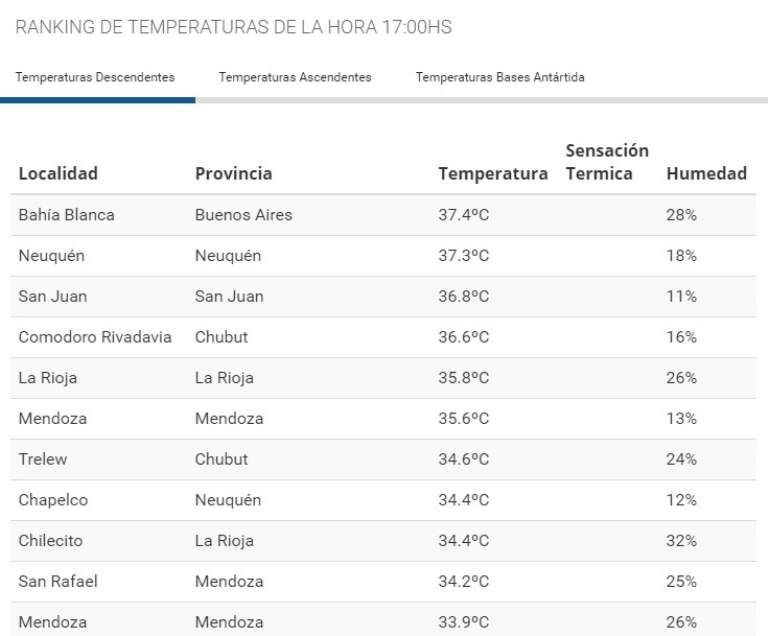Switch to Temperaturas Descendentes tab
The height and width of the screenshot is (636, 768).
pos(95,77)
